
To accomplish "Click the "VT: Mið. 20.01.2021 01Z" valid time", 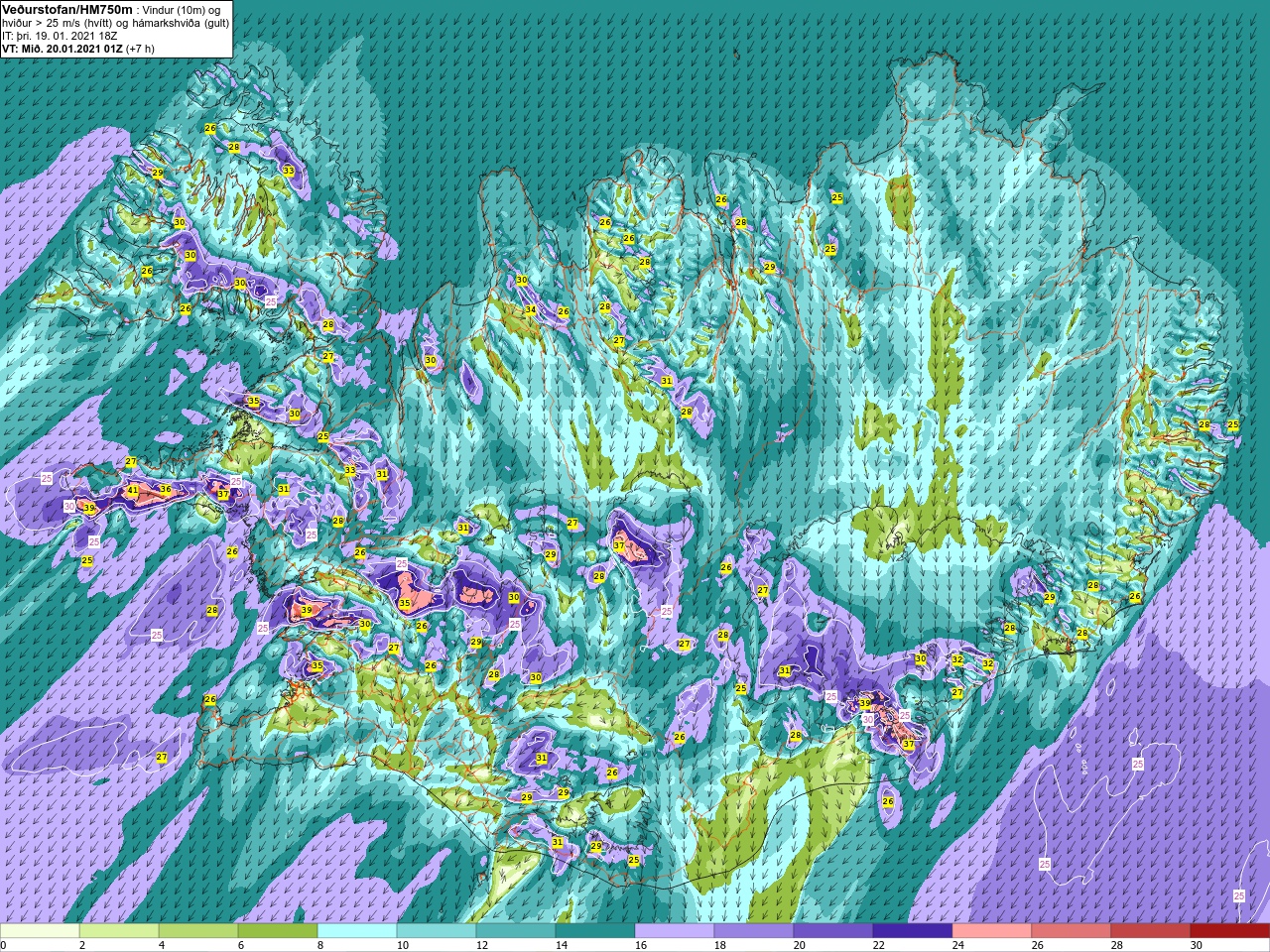I will [x=62, y=48].
